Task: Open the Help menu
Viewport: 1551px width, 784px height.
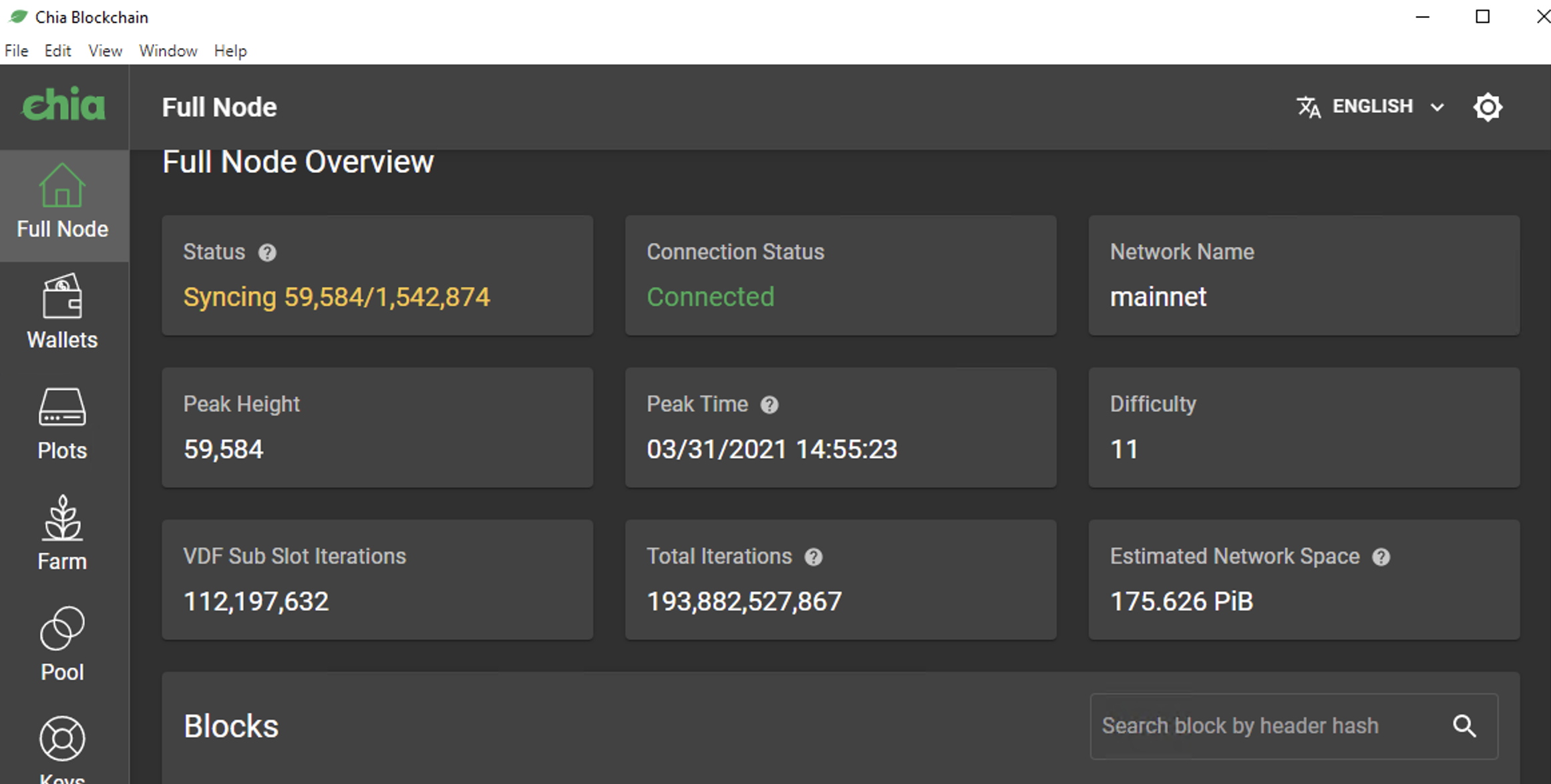Action: tap(230, 51)
